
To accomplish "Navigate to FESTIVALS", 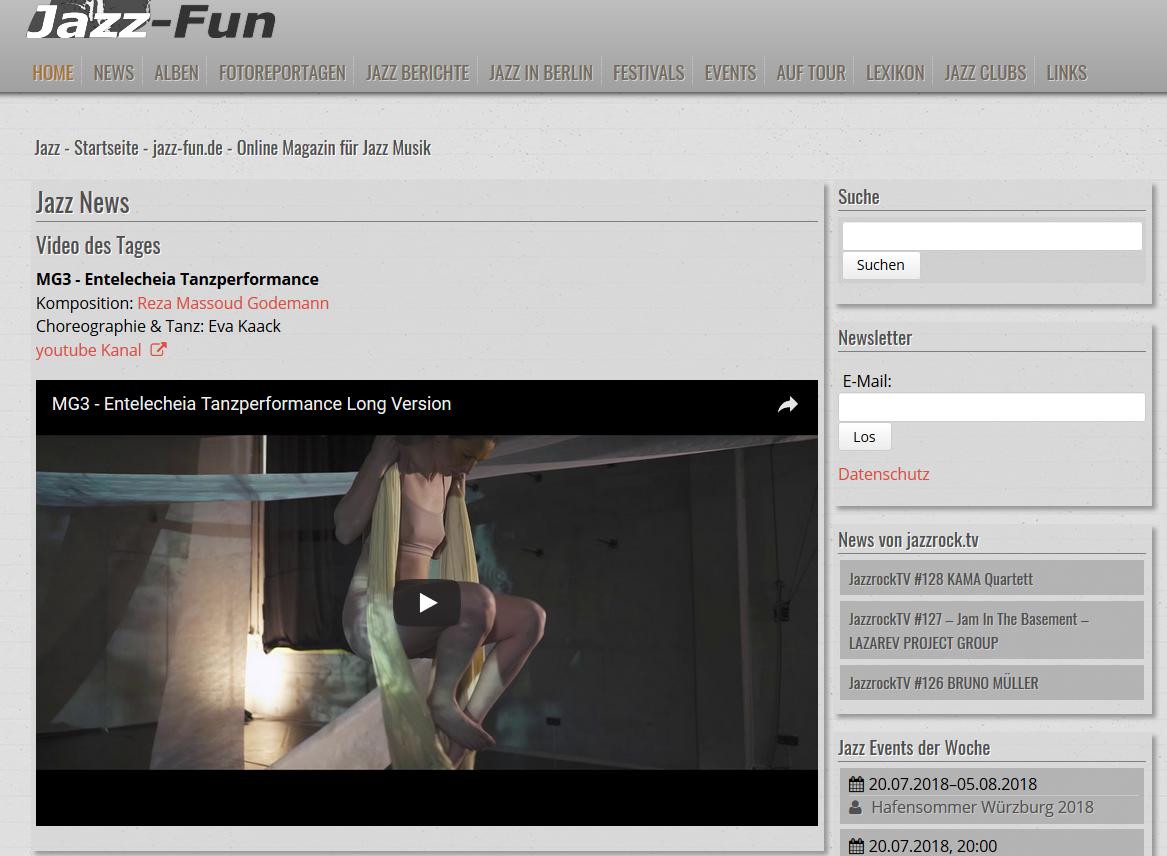I will [x=648, y=72].
